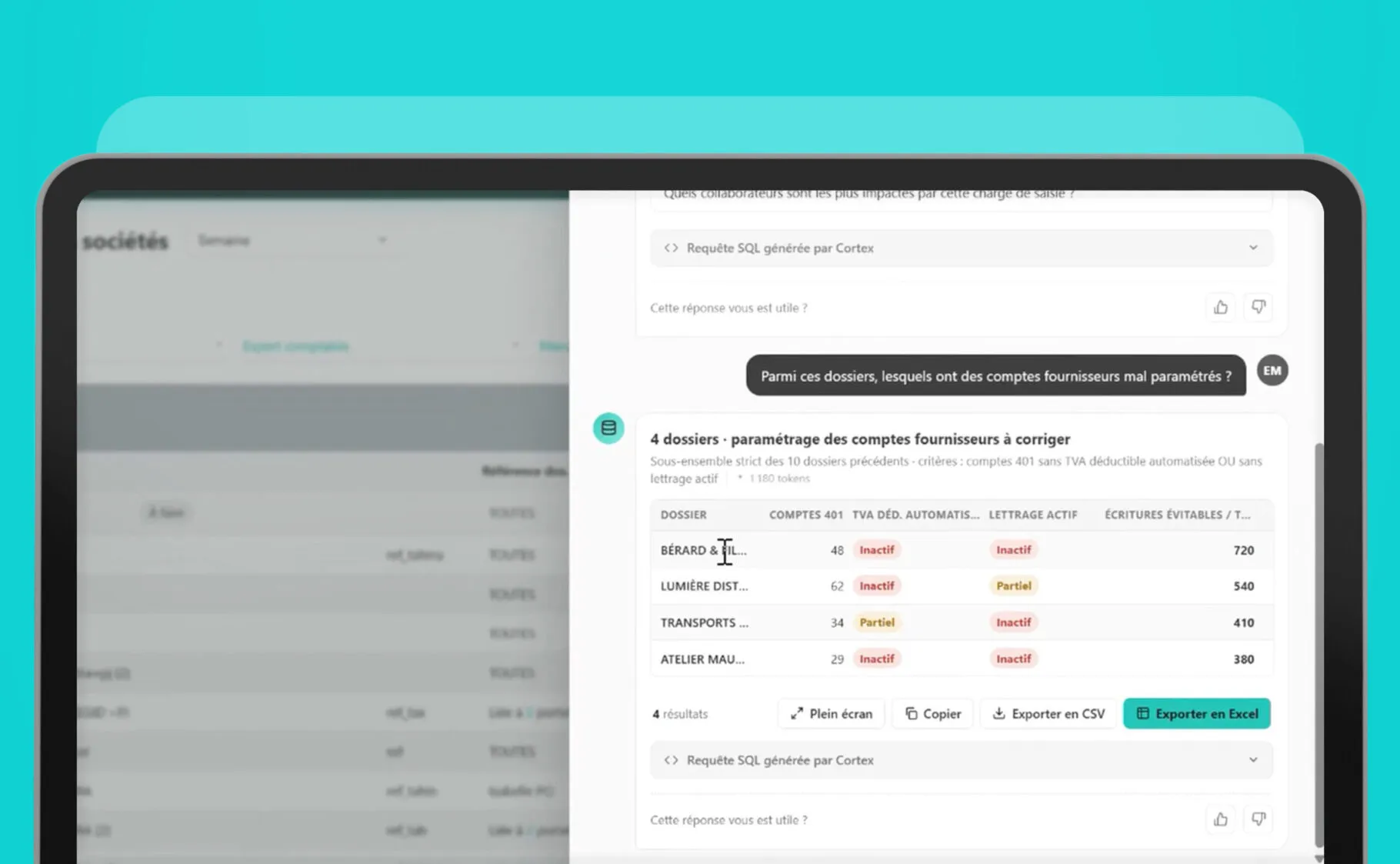
Task: Select the LUMIÈRE DIST... dossier row
Action: [962, 586]
